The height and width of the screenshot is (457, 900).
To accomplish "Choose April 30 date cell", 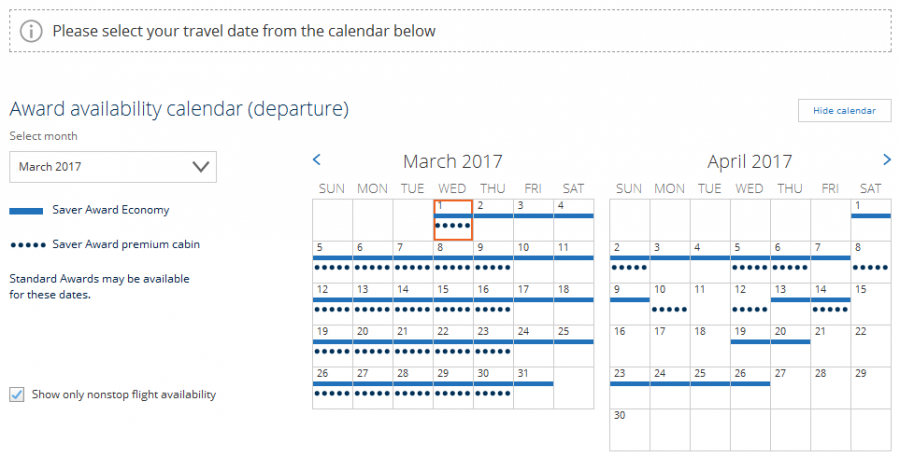I will tap(630, 429).
